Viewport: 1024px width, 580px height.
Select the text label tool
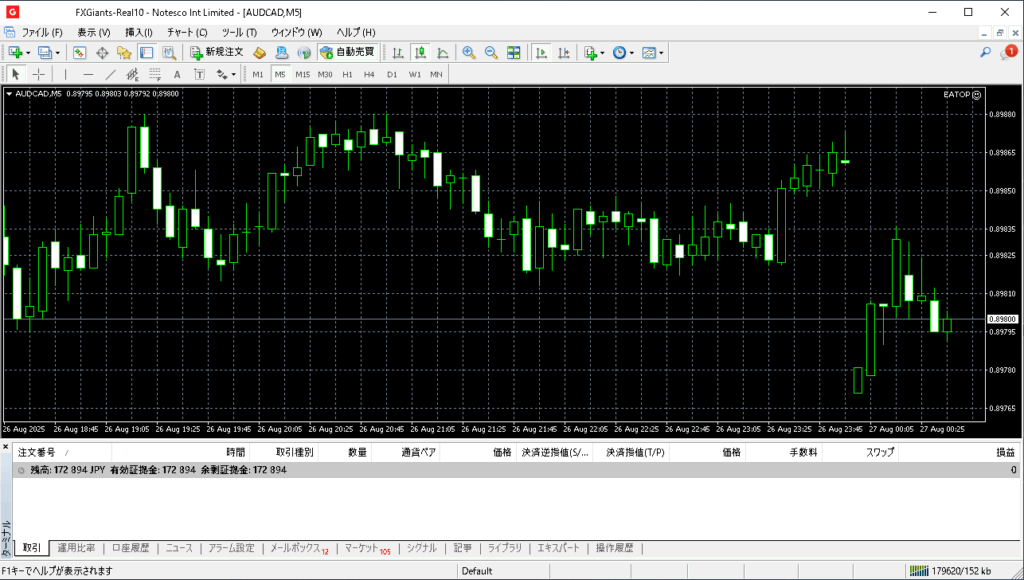coord(177,74)
